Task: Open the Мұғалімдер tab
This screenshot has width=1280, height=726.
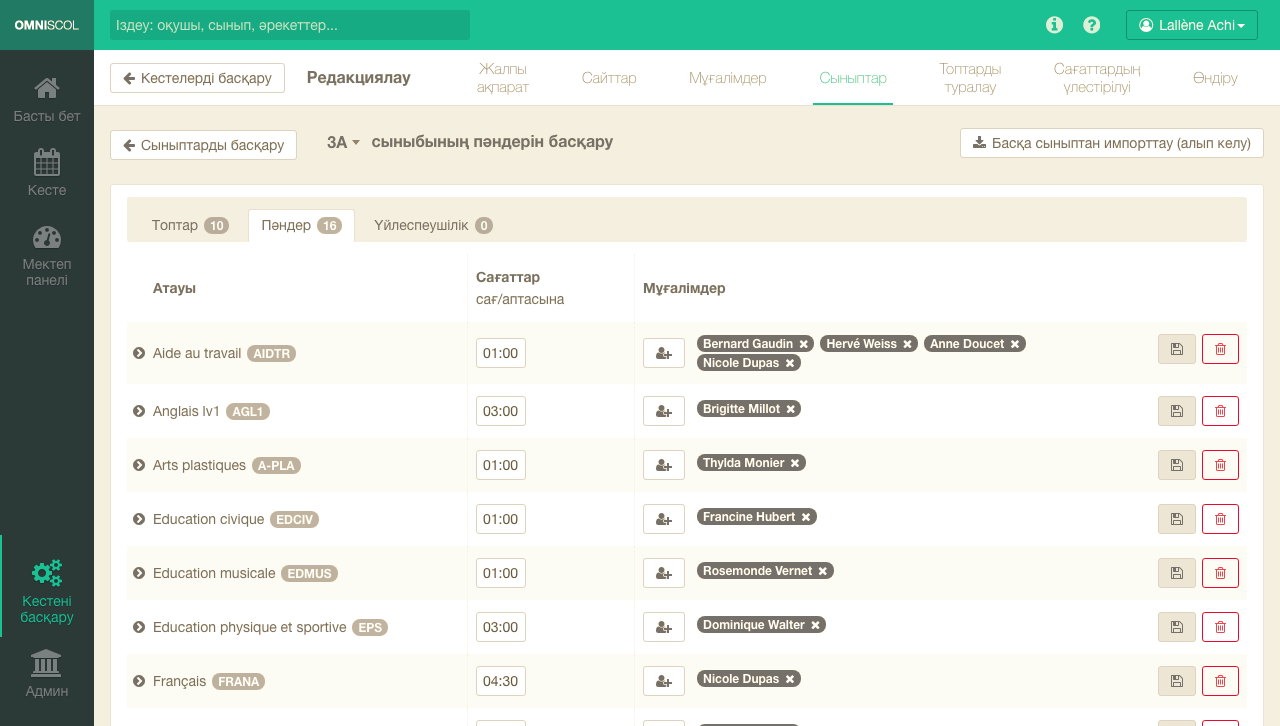Action: 727,78
